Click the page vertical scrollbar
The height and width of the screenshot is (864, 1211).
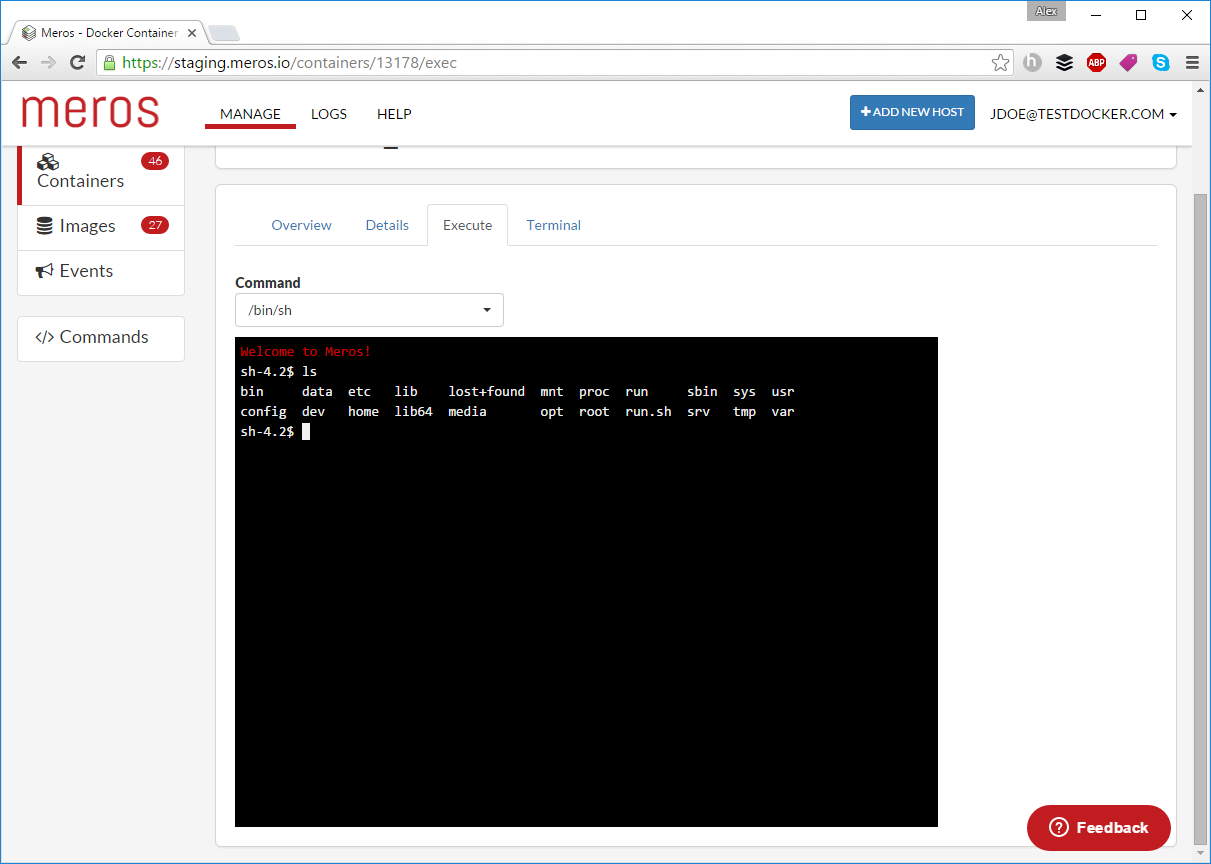pyautogui.click(x=1201, y=520)
